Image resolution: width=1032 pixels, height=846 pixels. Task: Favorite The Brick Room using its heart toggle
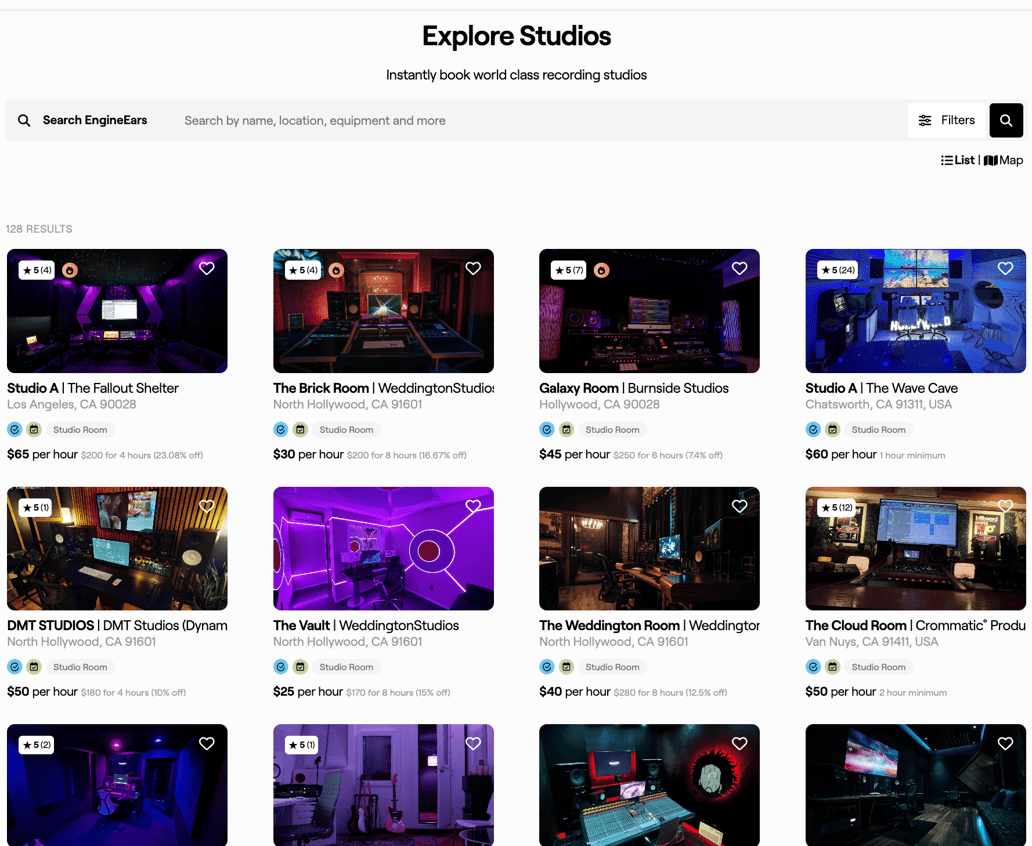473,268
